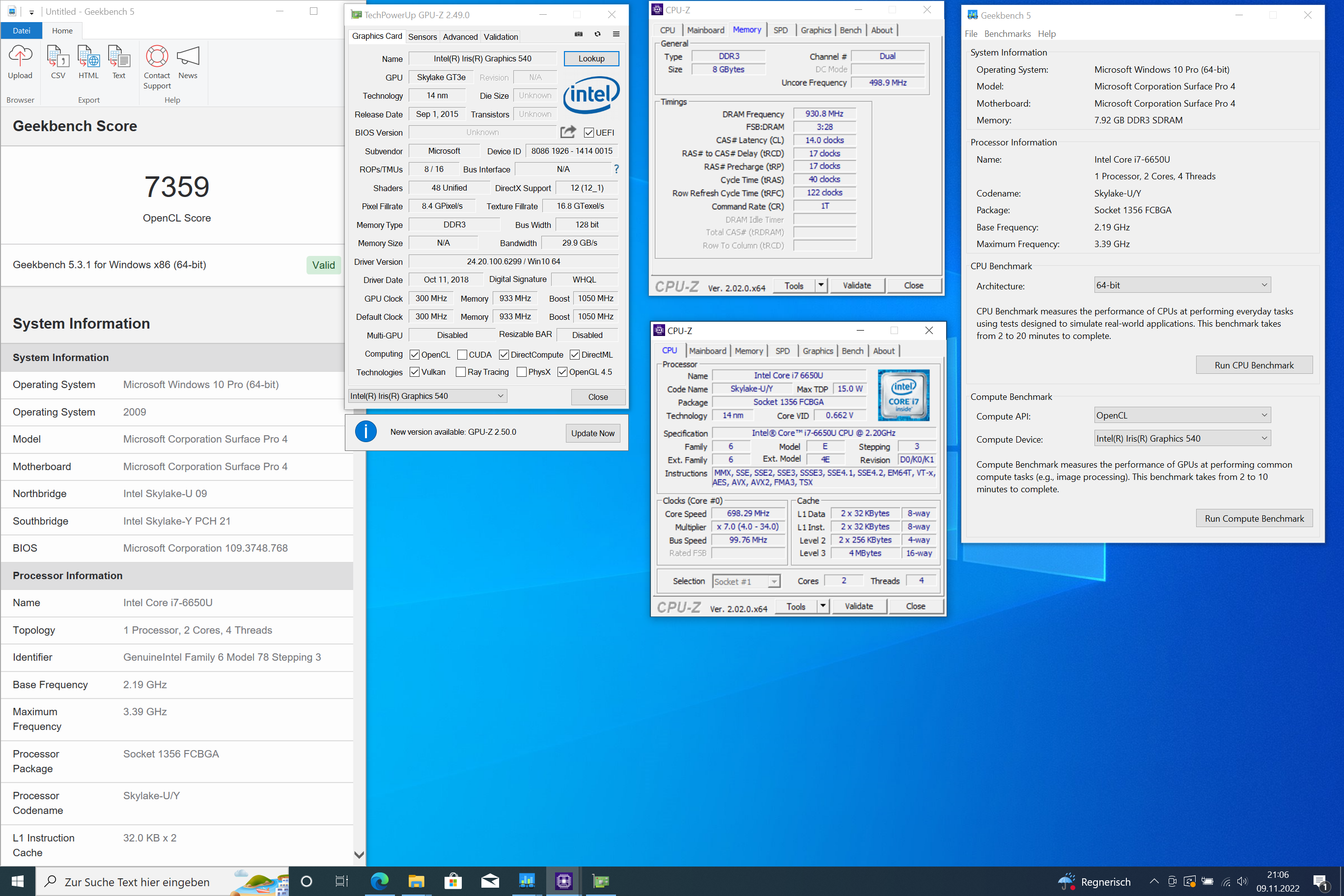Open the GPU selection dropdown in GPU-Z
The image size is (1344, 896).
coord(427,396)
